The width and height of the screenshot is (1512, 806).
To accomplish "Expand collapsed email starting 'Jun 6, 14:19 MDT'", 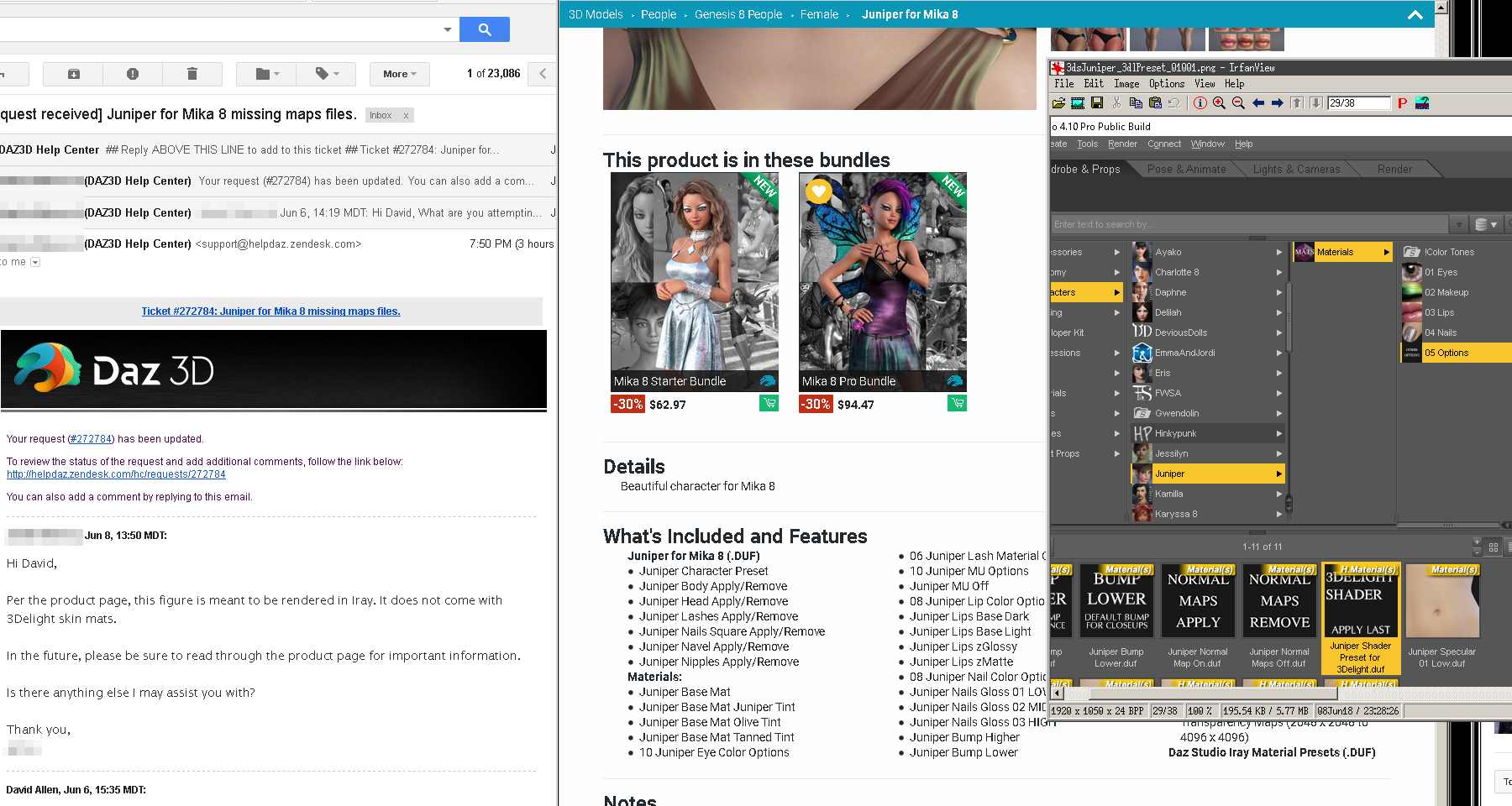I will (x=277, y=213).
